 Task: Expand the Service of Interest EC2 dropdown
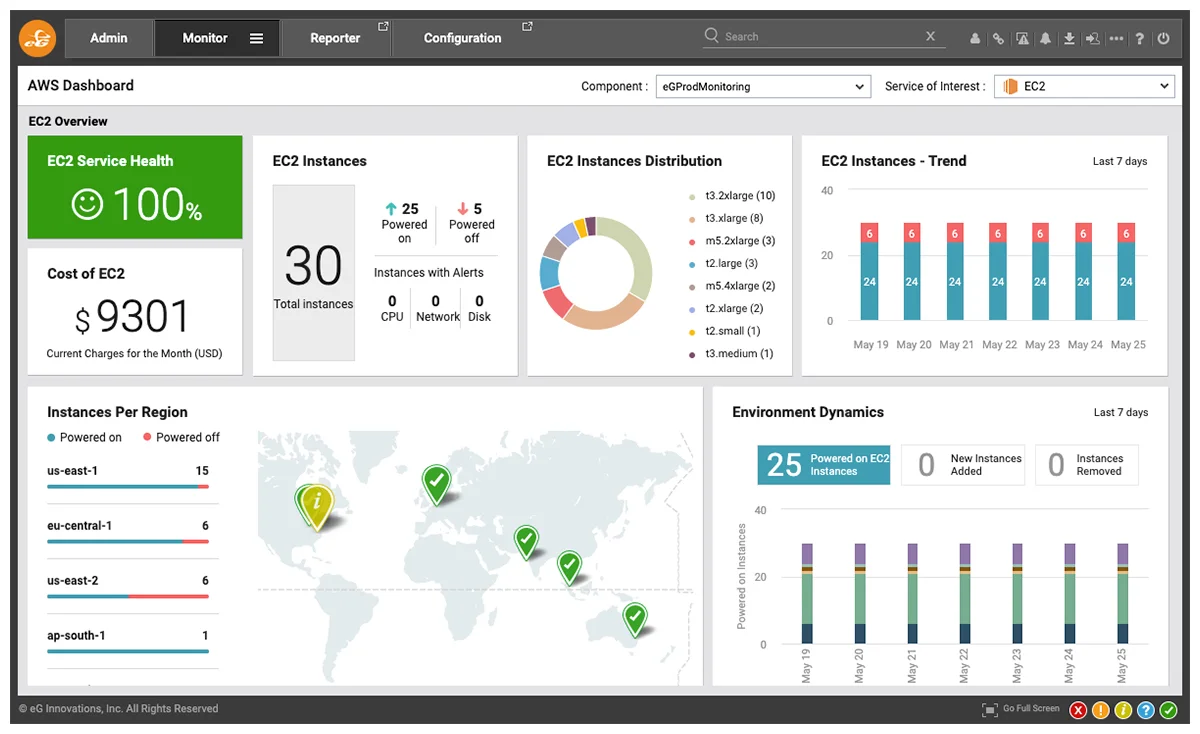1083,87
